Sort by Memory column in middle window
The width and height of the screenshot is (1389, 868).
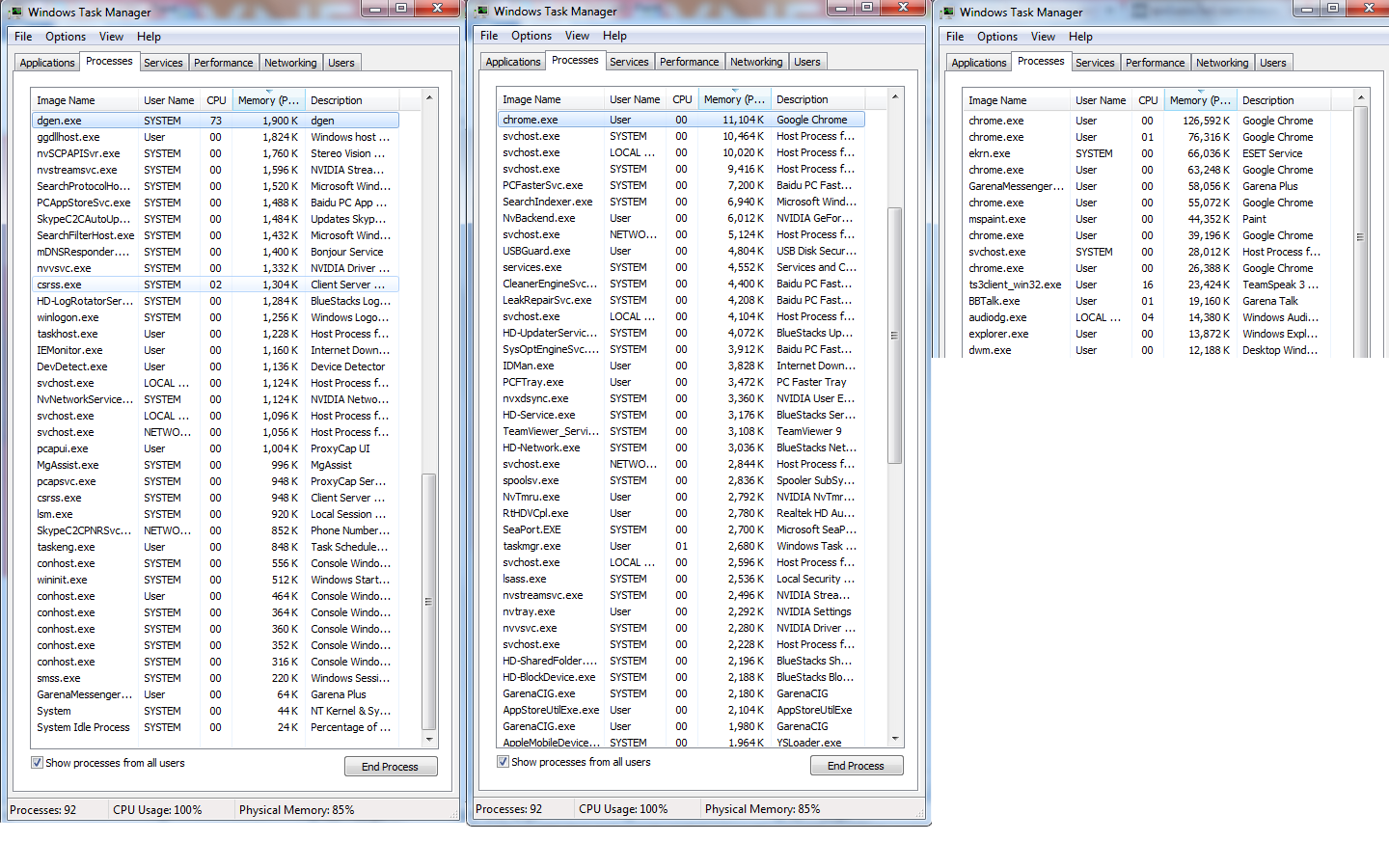point(734,99)
